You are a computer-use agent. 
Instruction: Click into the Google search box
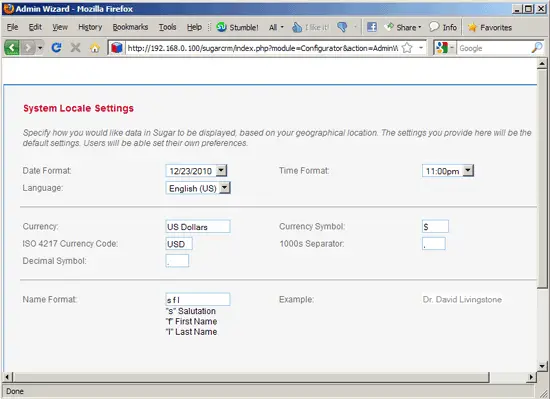click(494, 48)
